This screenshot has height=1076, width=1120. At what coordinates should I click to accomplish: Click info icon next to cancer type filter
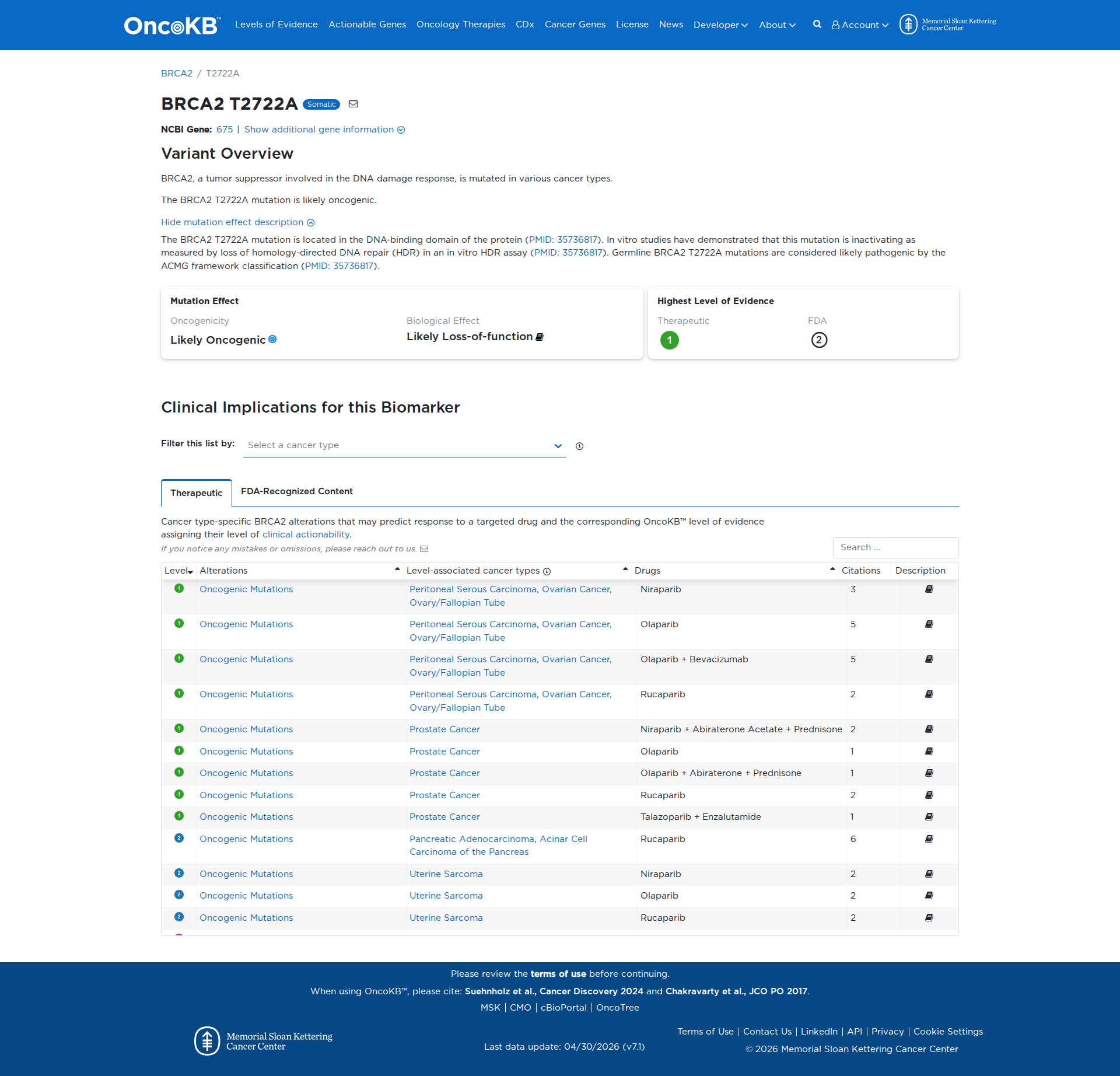(x=579, y=446)
